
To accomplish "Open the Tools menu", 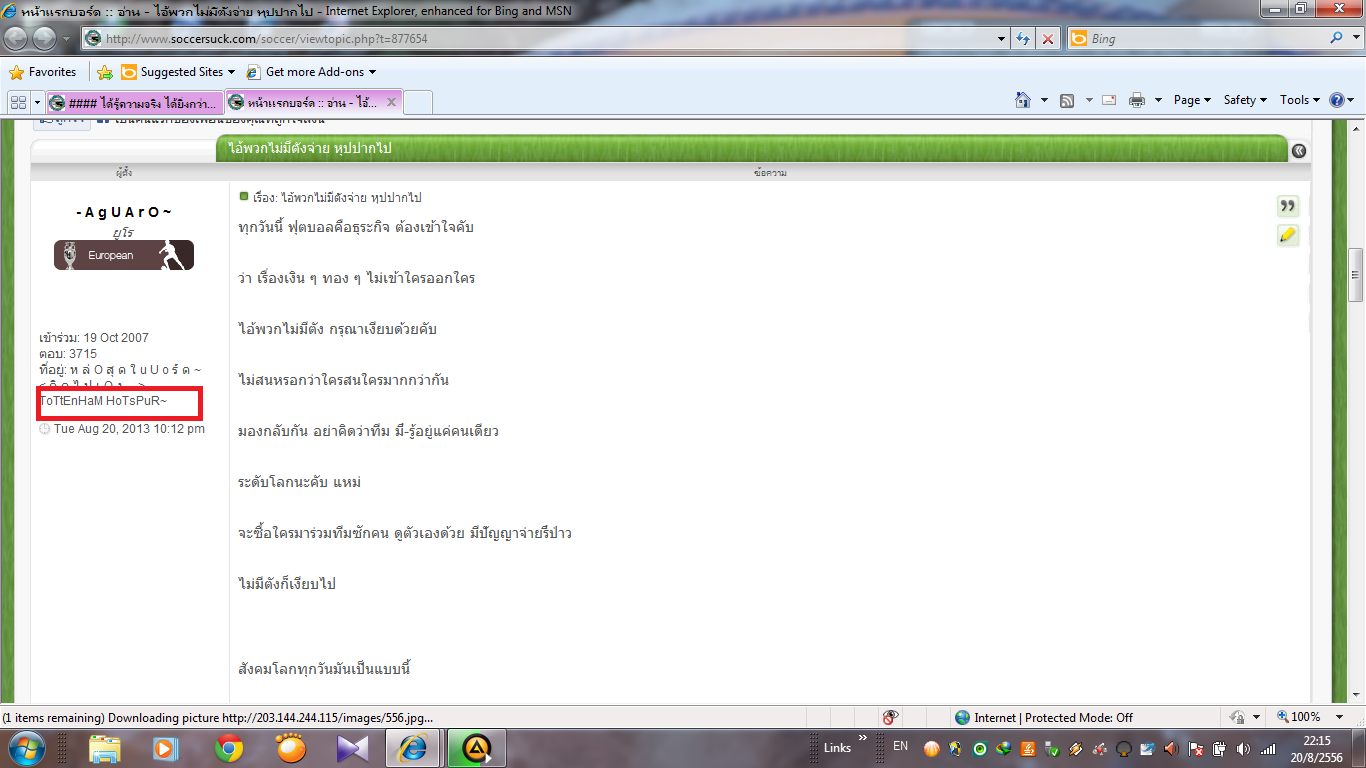I will pos(1300,100).
